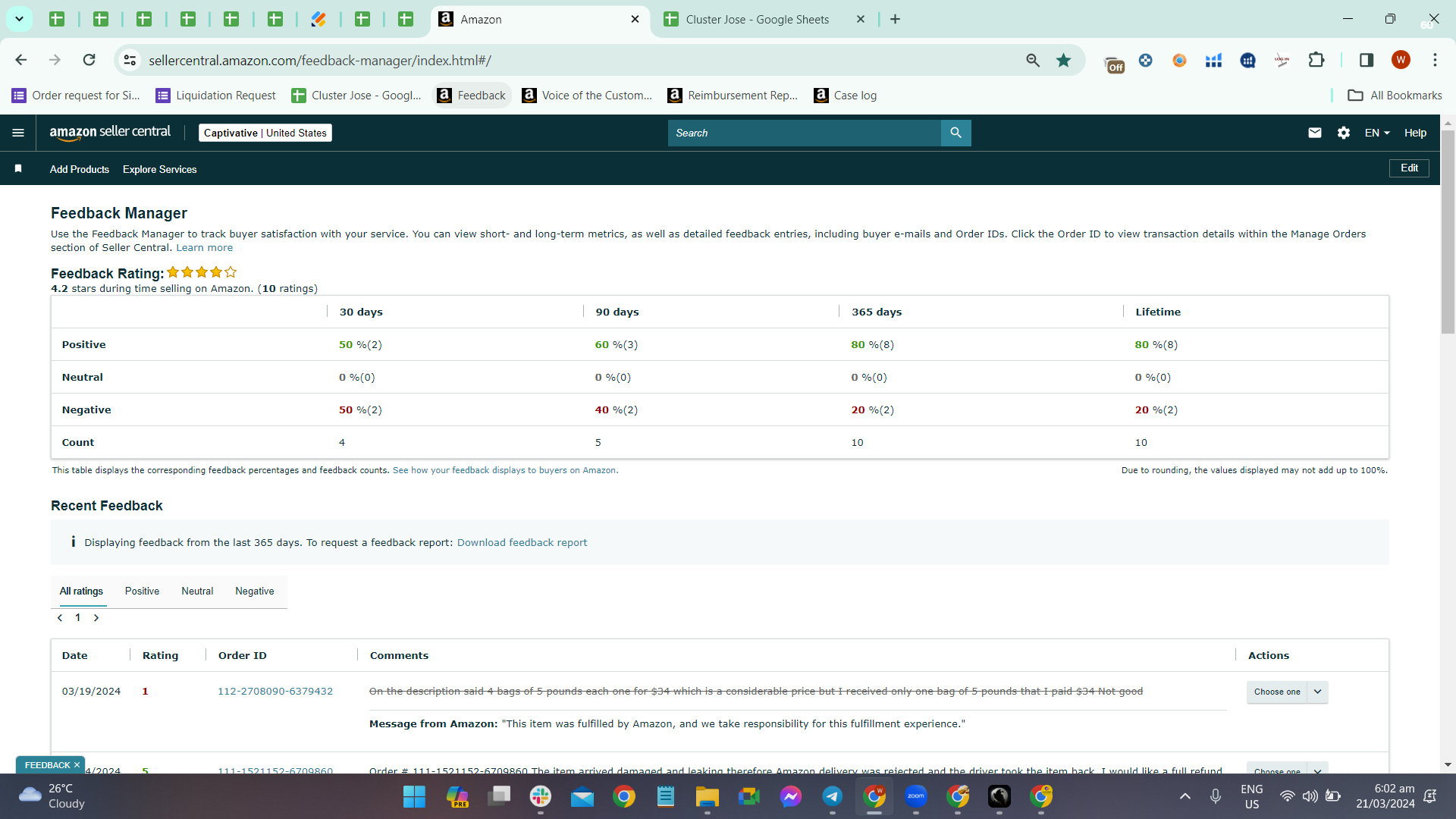The image size is (1456, 819).
Task: Click the browser zoom magnifier icon in the address bar
Action: pos(1033,60)
